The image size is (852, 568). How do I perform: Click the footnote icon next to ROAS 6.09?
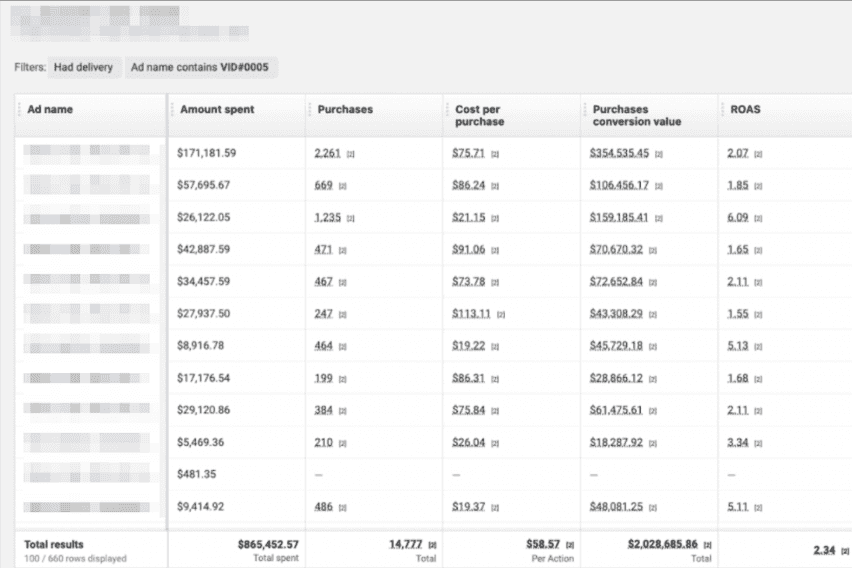point(758,218)
